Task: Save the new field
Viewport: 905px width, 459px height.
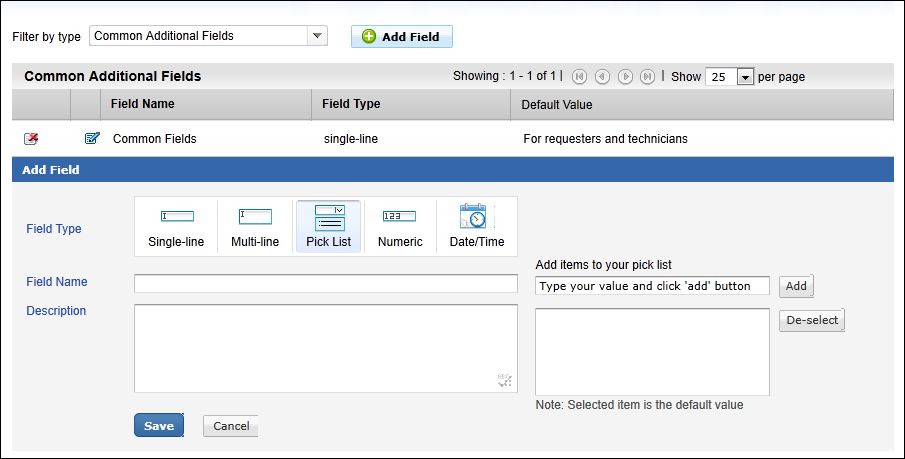Action: 158,426
